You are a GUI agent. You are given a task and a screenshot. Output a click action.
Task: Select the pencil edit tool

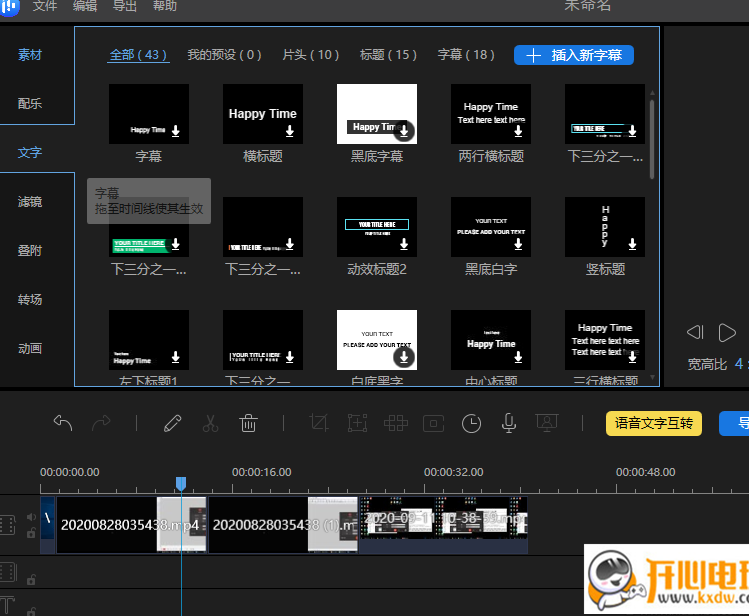coord(172,423)
